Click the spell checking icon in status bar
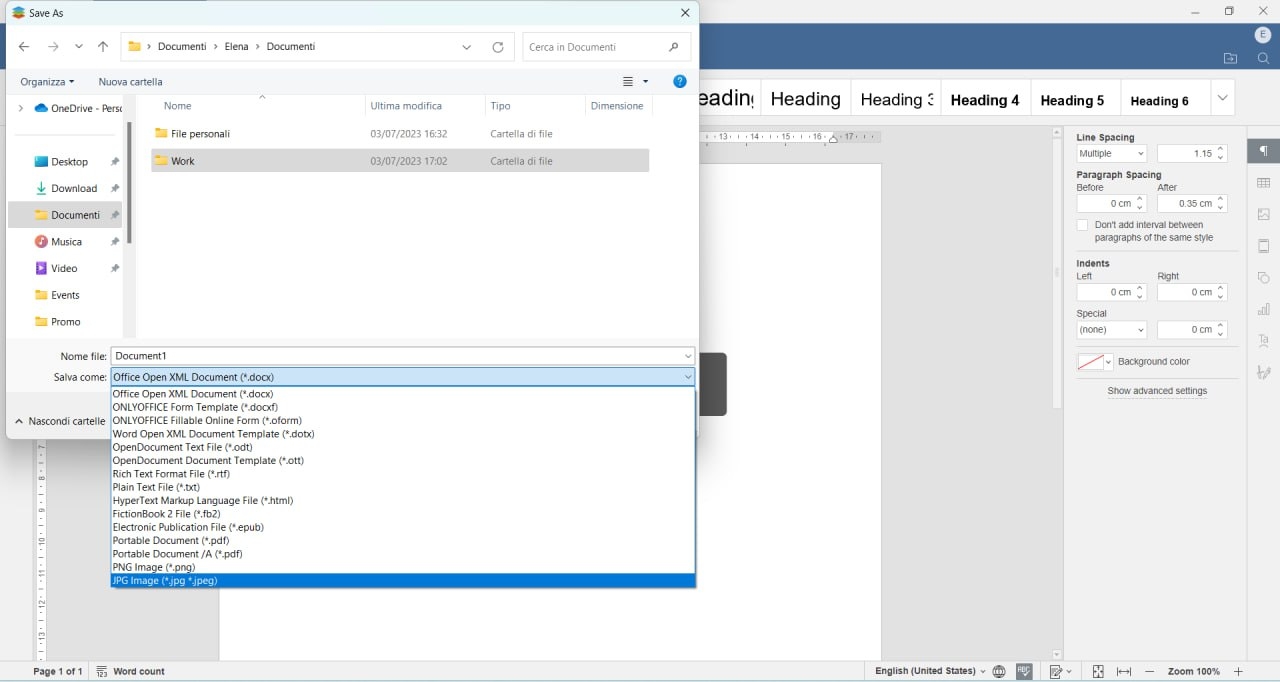 click(x=1024, y=671)
